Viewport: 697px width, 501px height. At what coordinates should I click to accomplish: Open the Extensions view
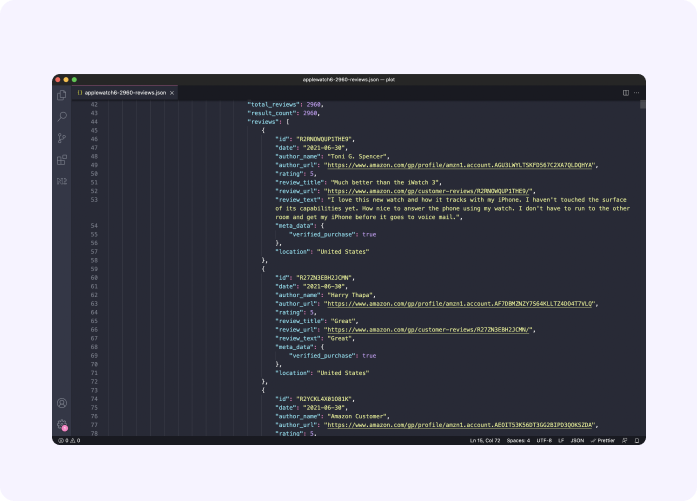(62, 159)
